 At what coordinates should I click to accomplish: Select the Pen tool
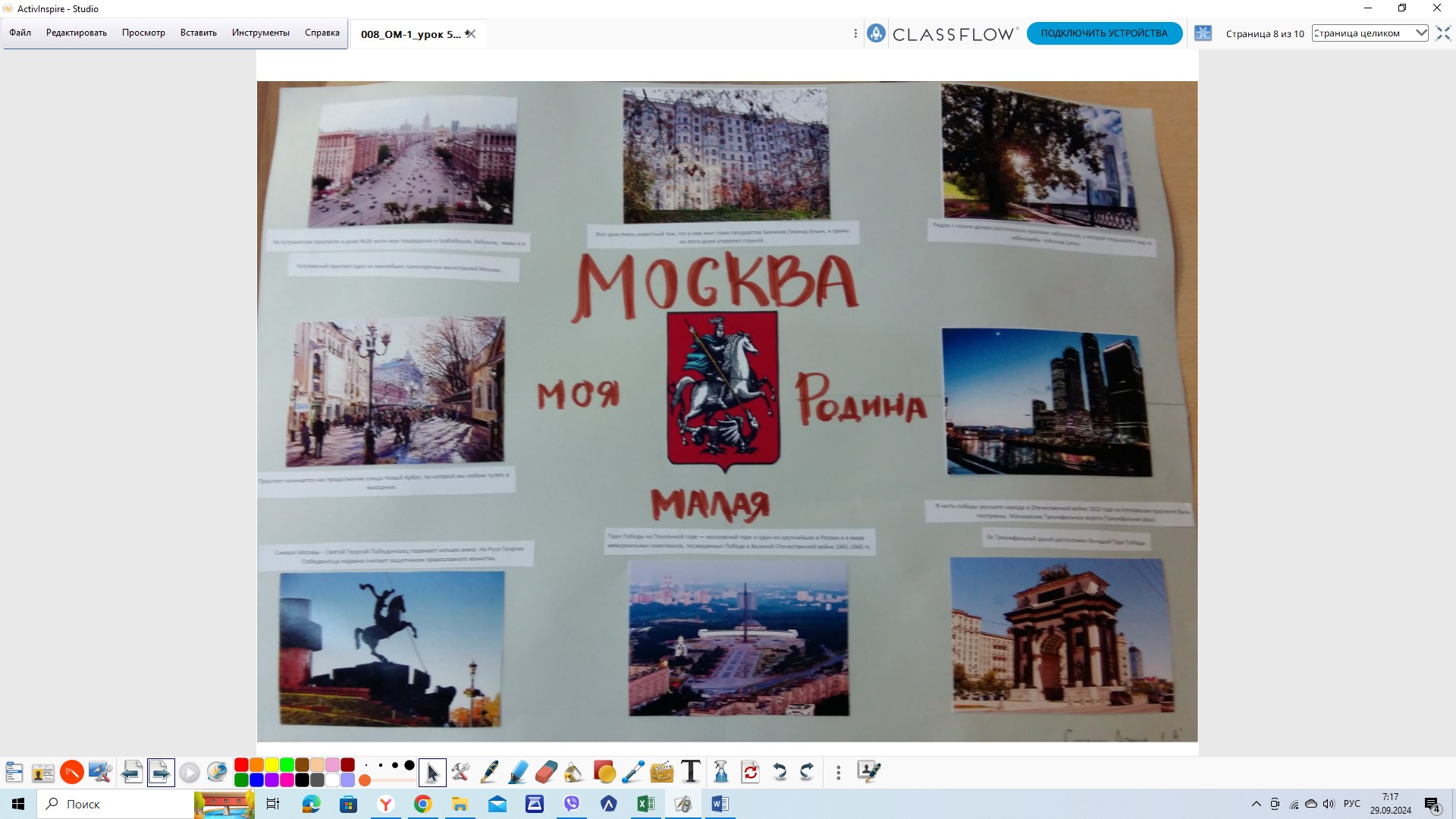coord(489,773)
